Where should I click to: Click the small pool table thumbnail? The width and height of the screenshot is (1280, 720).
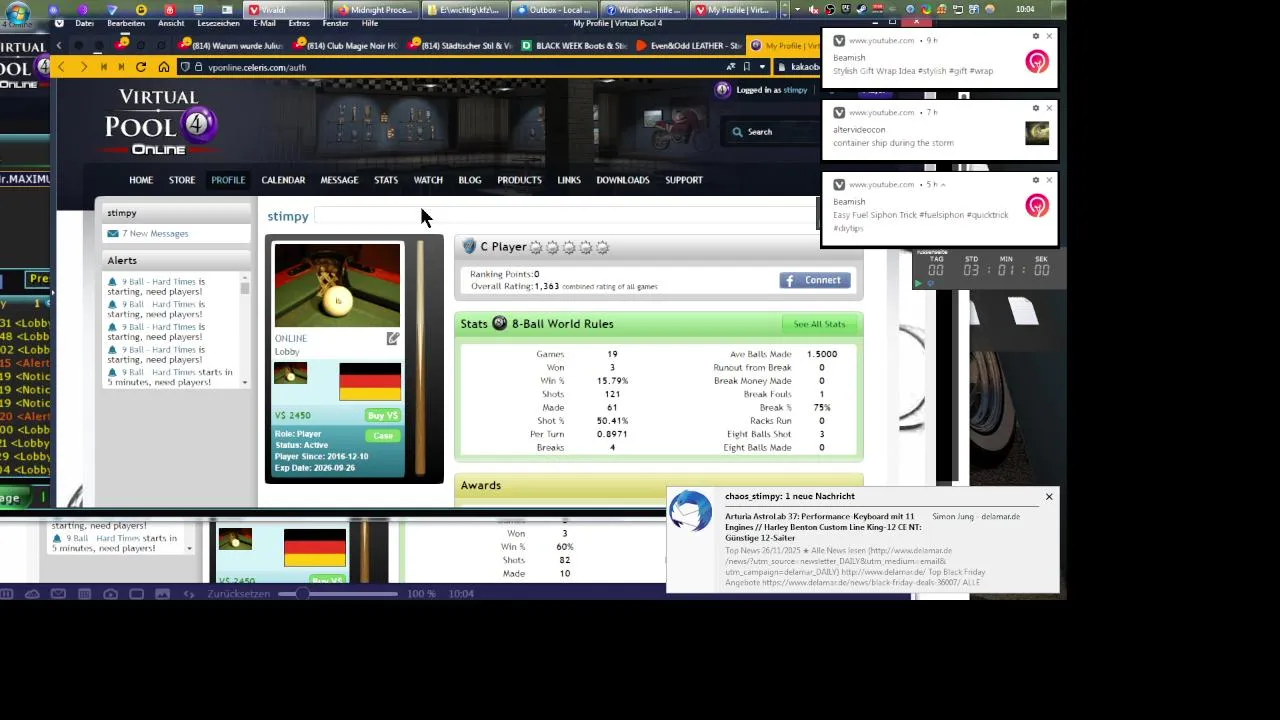[x=291, y=373]
